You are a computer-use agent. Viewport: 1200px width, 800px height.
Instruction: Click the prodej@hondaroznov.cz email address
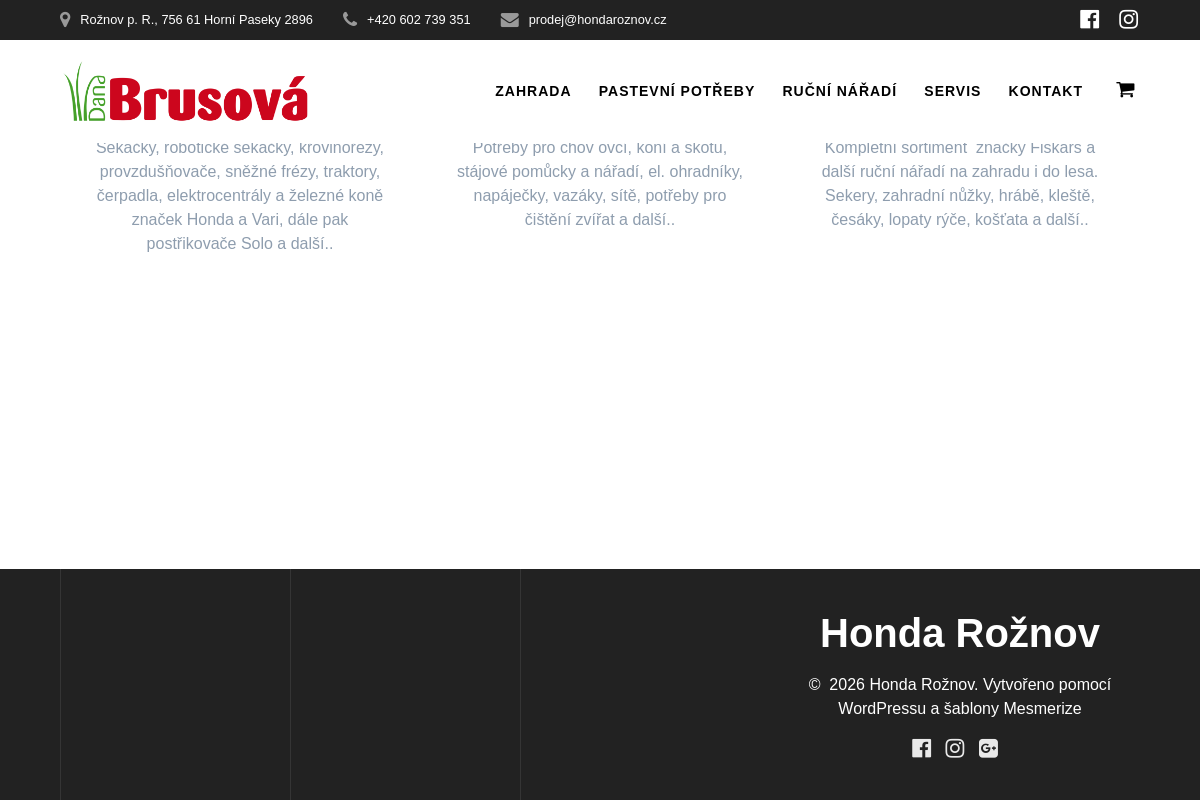597,20
